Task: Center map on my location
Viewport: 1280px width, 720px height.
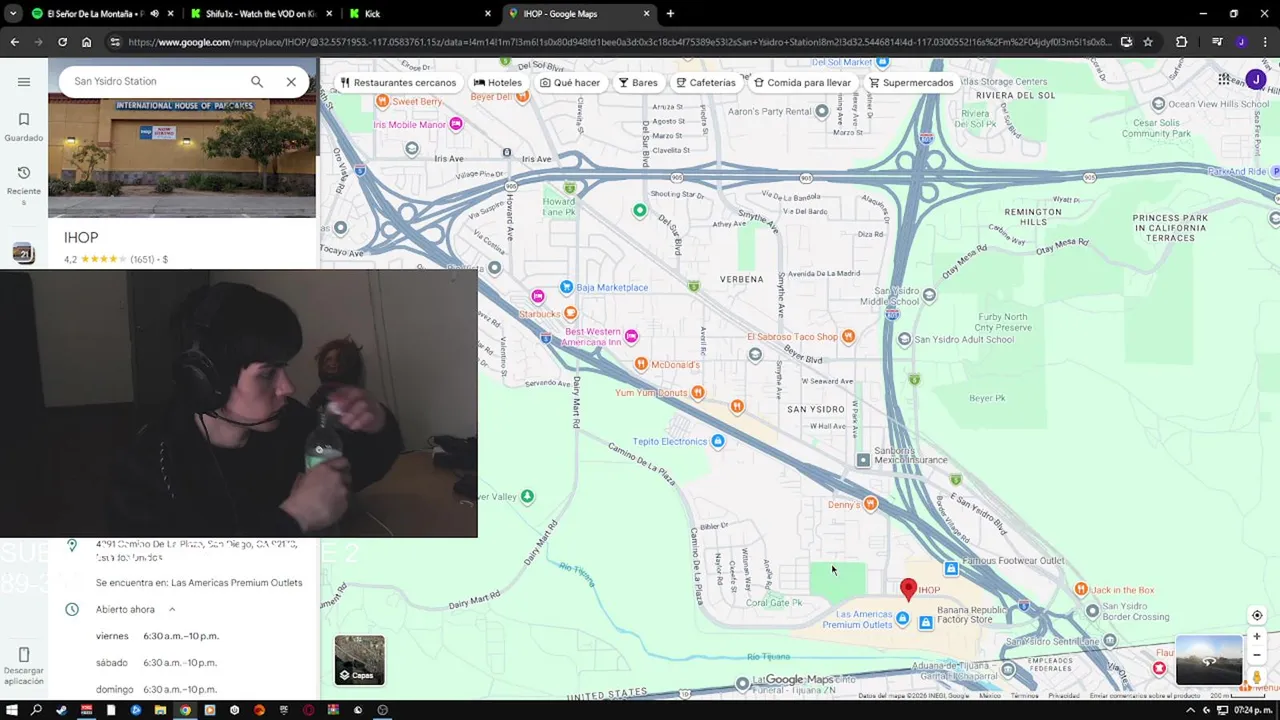Action: tap(1257, 615)
